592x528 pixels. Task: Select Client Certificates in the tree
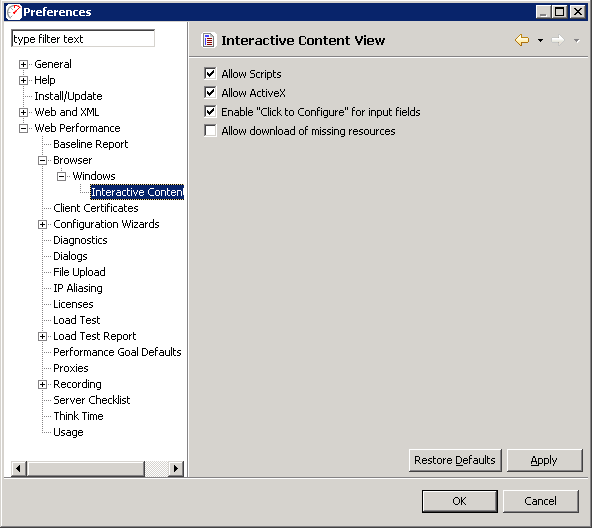point(96,208)
